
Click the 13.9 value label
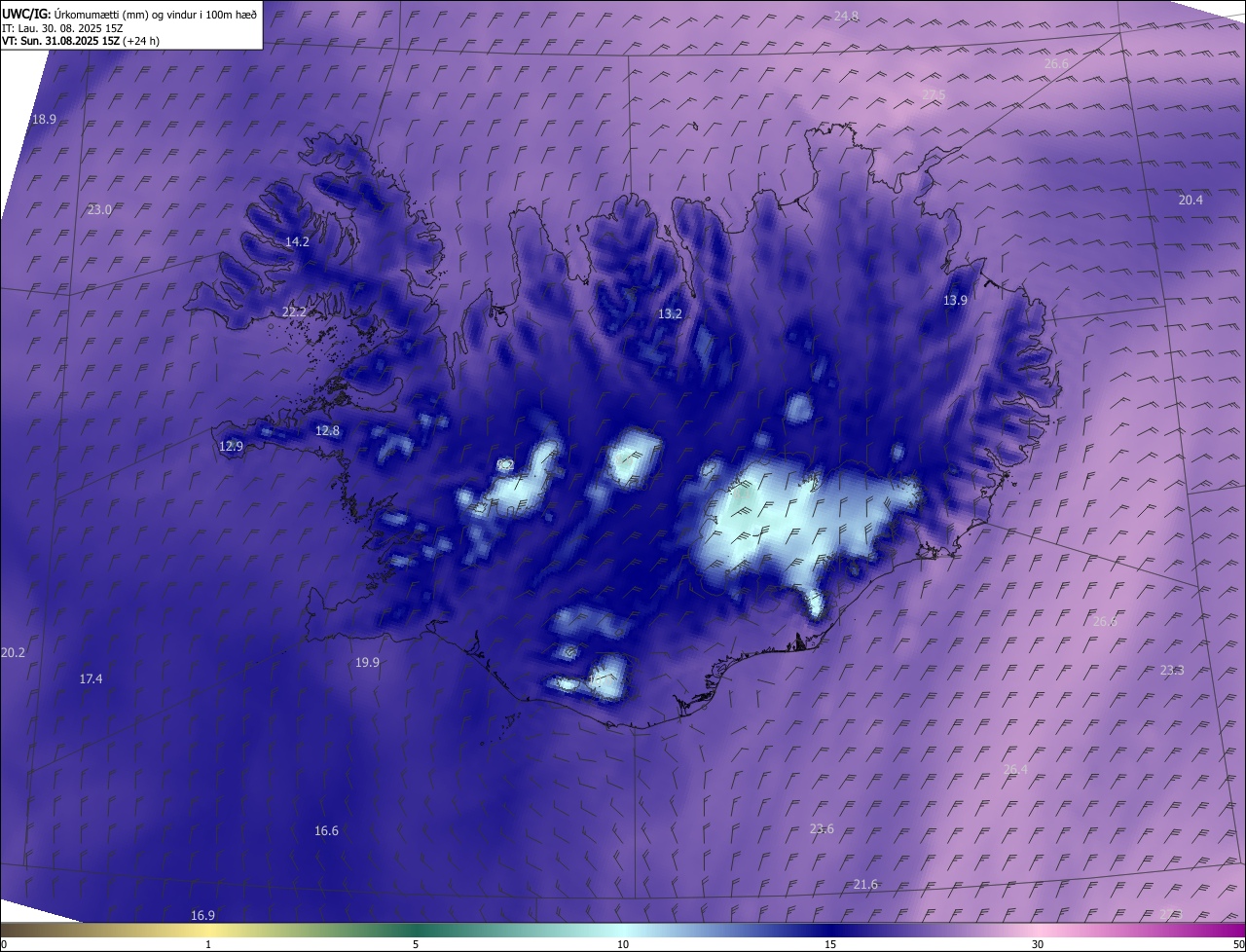click(x=955, y=300)
